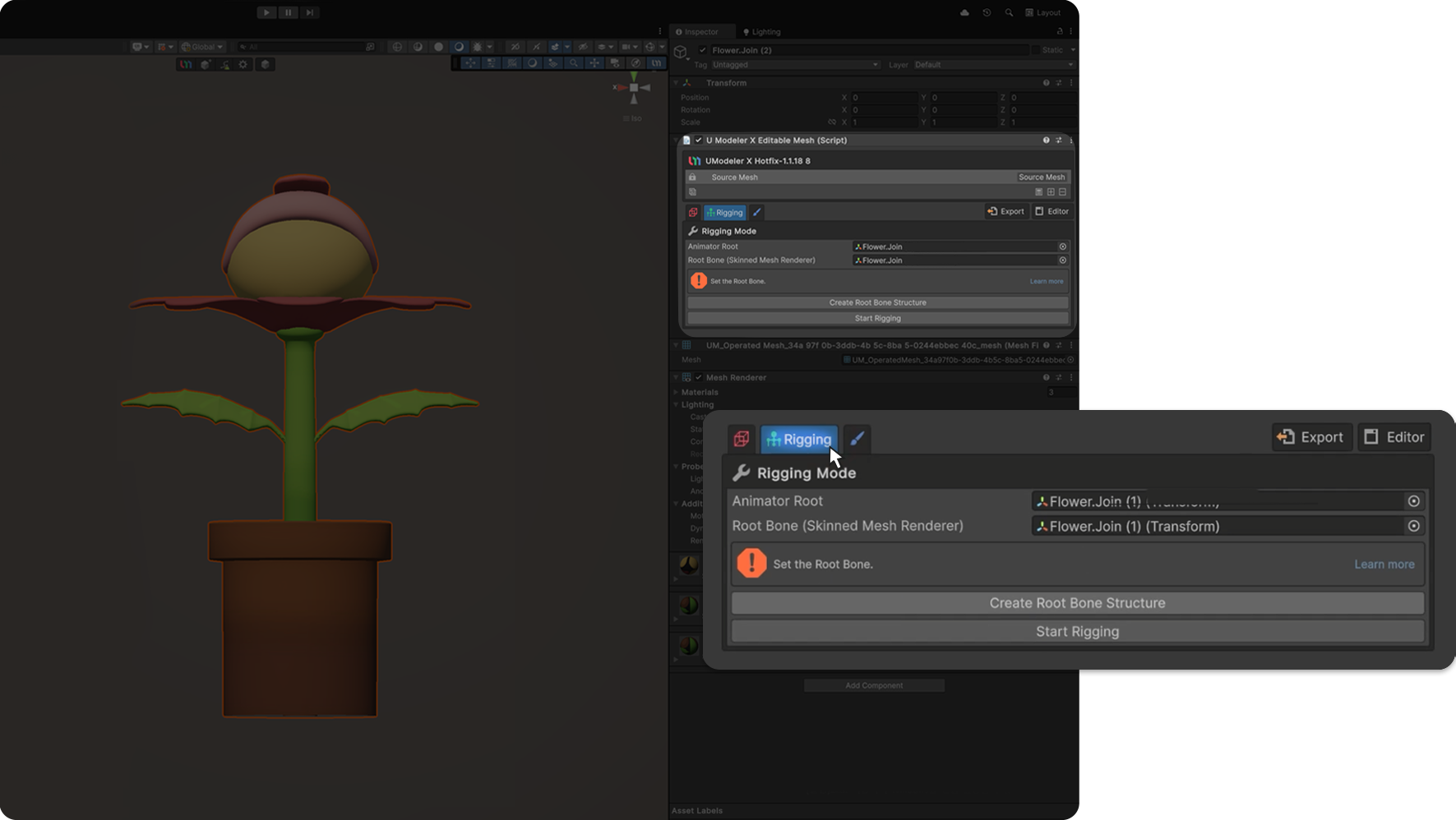
Task: Click the small Export button in Inspector panel
Action: coord(1006,211)
